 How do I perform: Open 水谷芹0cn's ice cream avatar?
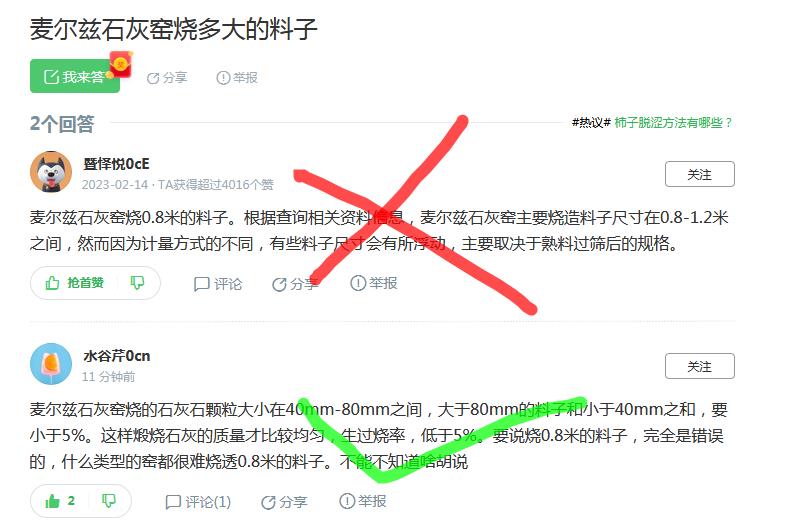[51, 364]
